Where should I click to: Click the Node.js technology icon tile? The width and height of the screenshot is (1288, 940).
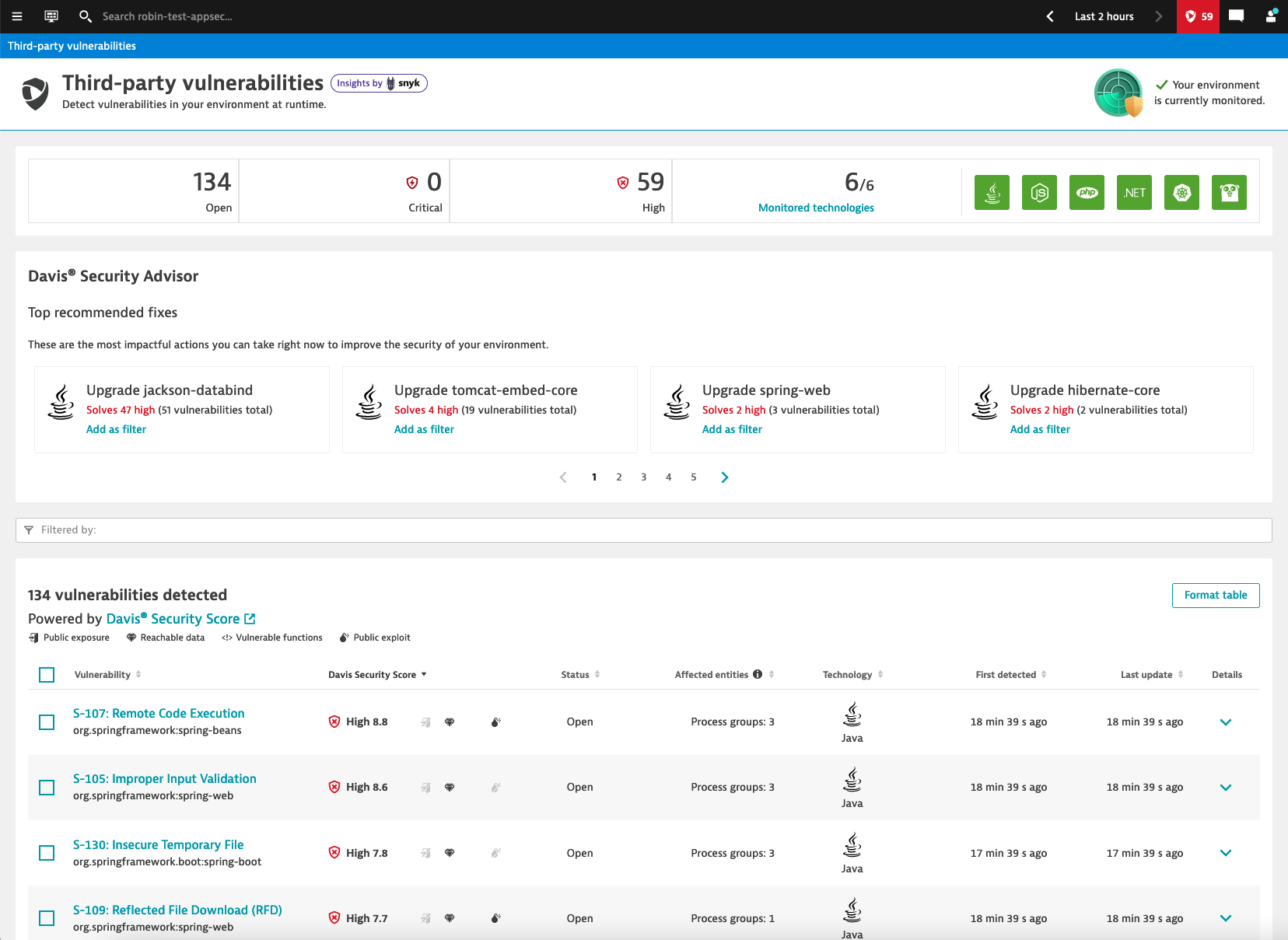(x=1039, y=192)
